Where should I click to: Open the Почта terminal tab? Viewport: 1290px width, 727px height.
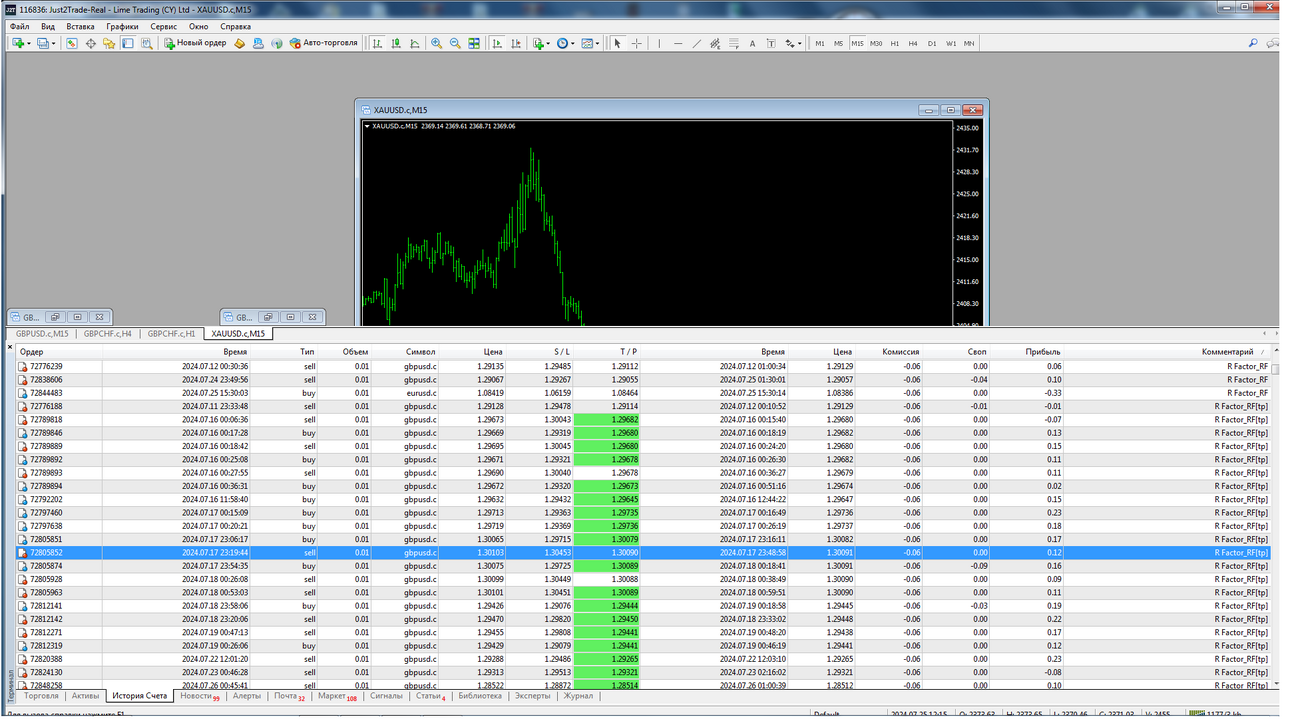click(289, 696)
